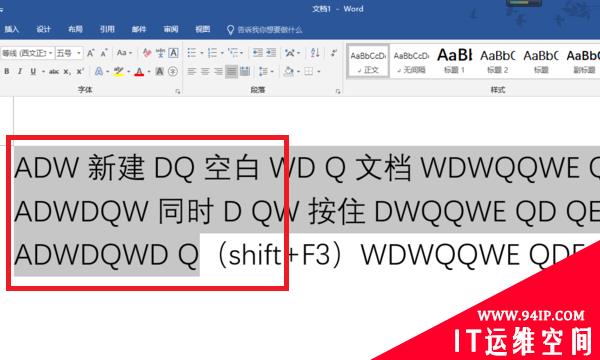Open the font name combo box
Screen dimensions: 600x360
coord(27,53)
